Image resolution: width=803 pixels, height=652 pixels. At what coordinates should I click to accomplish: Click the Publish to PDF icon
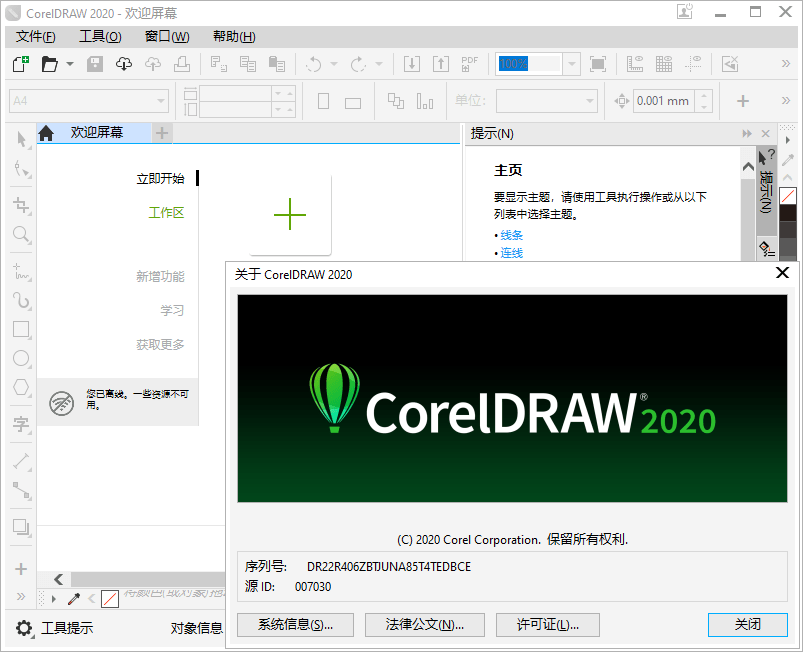point(470,64)
